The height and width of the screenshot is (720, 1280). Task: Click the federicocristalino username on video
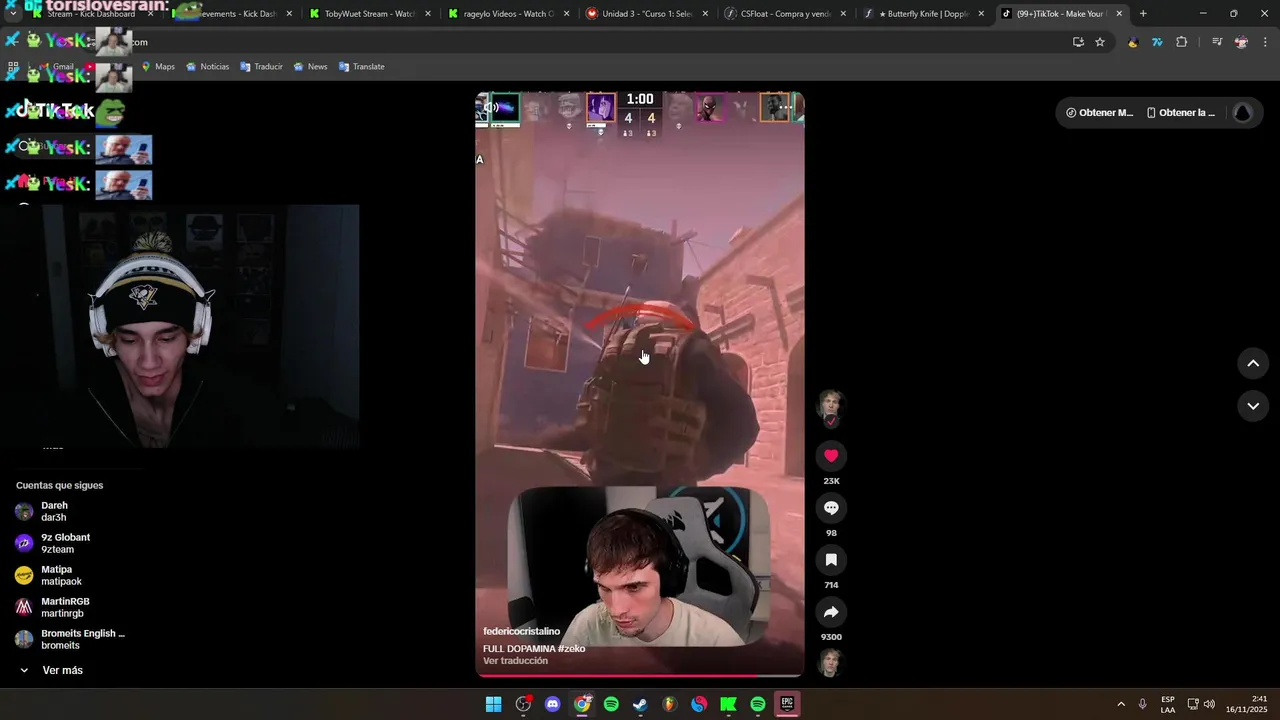[x=521, y=632]
